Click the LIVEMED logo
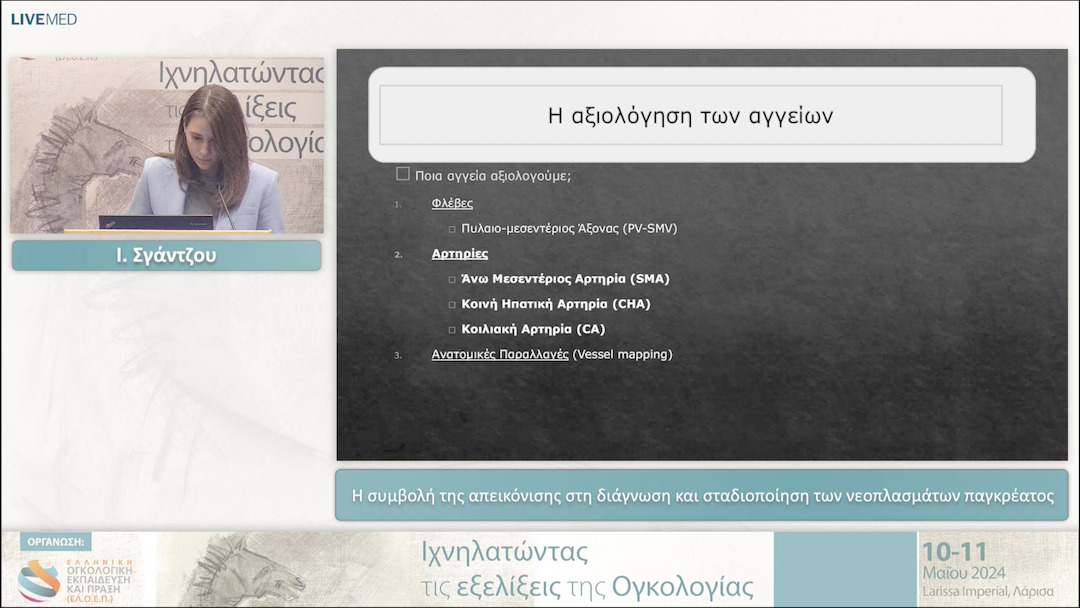 tap(42, 17)
